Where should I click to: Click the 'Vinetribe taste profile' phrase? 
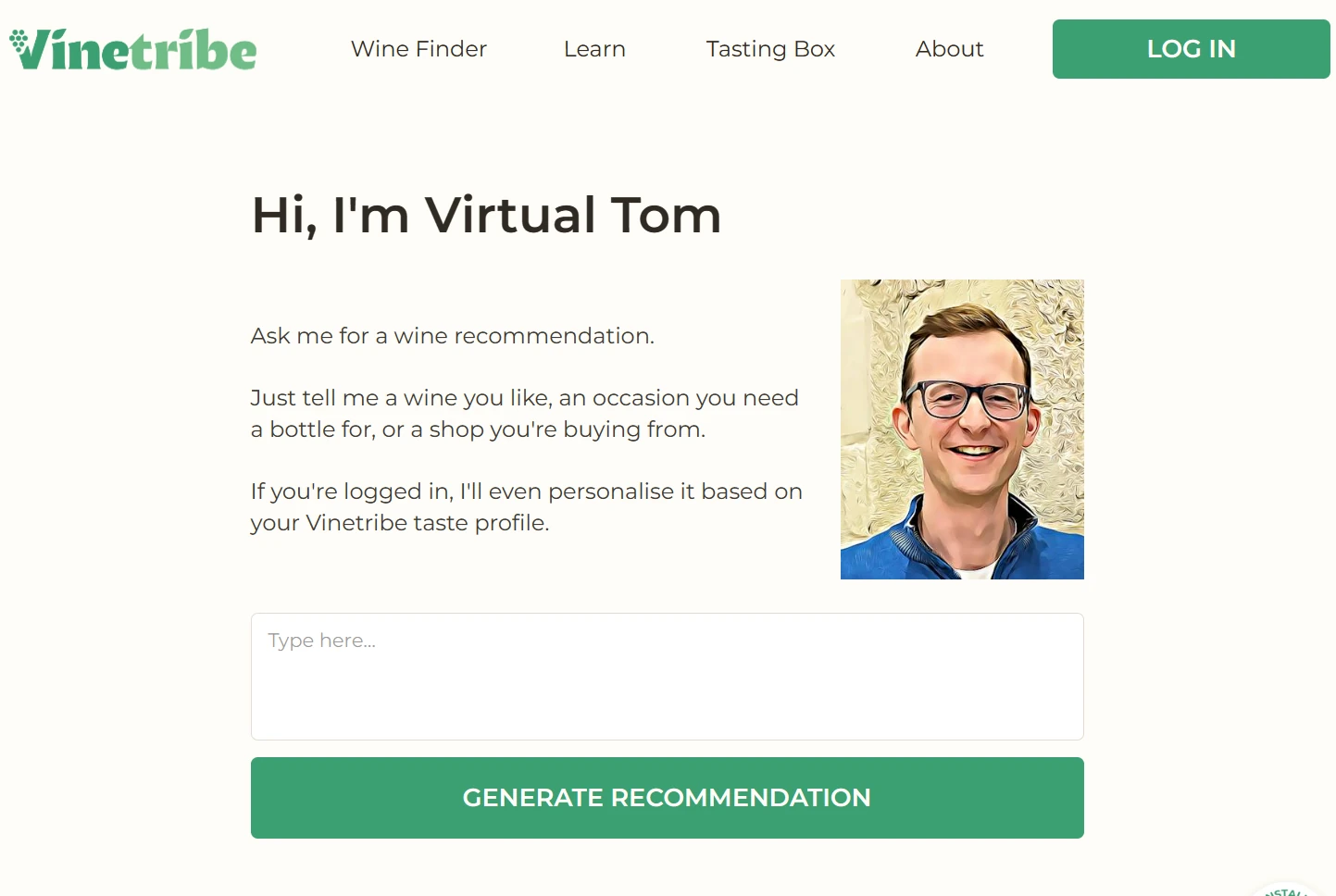click(426, 523)
